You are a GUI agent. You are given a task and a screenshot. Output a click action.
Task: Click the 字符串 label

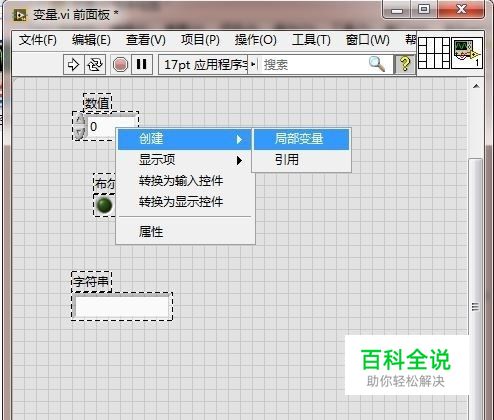click(91, 282)
